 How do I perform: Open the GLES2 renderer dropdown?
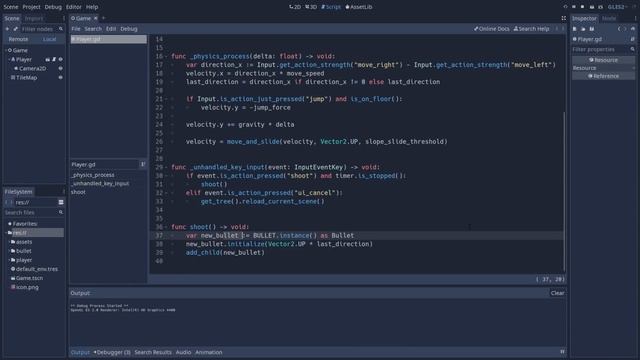(617, 7)
